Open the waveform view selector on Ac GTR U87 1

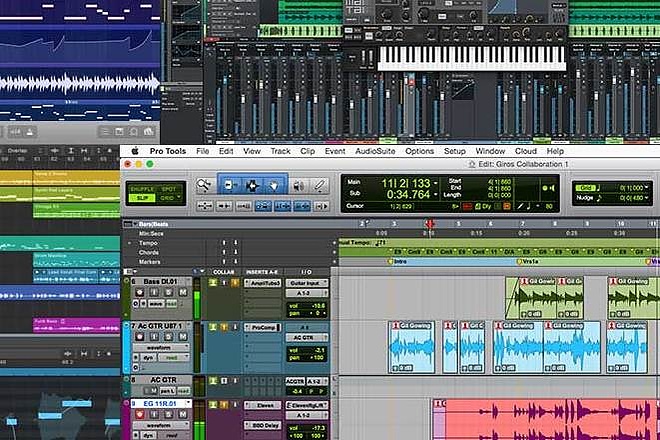point(160,348)
